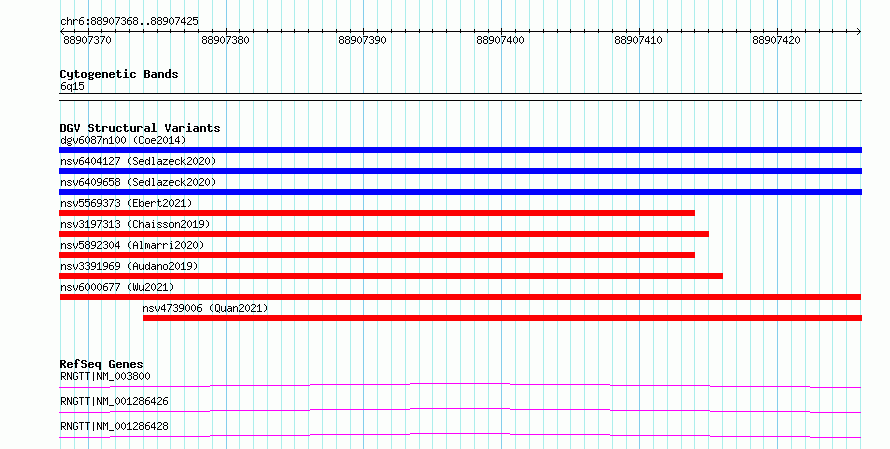Click the dgv6087n100 (Coe2014) variant label
Image resolution: width=890 pixels, height=449 pixels.
(123, 140)
